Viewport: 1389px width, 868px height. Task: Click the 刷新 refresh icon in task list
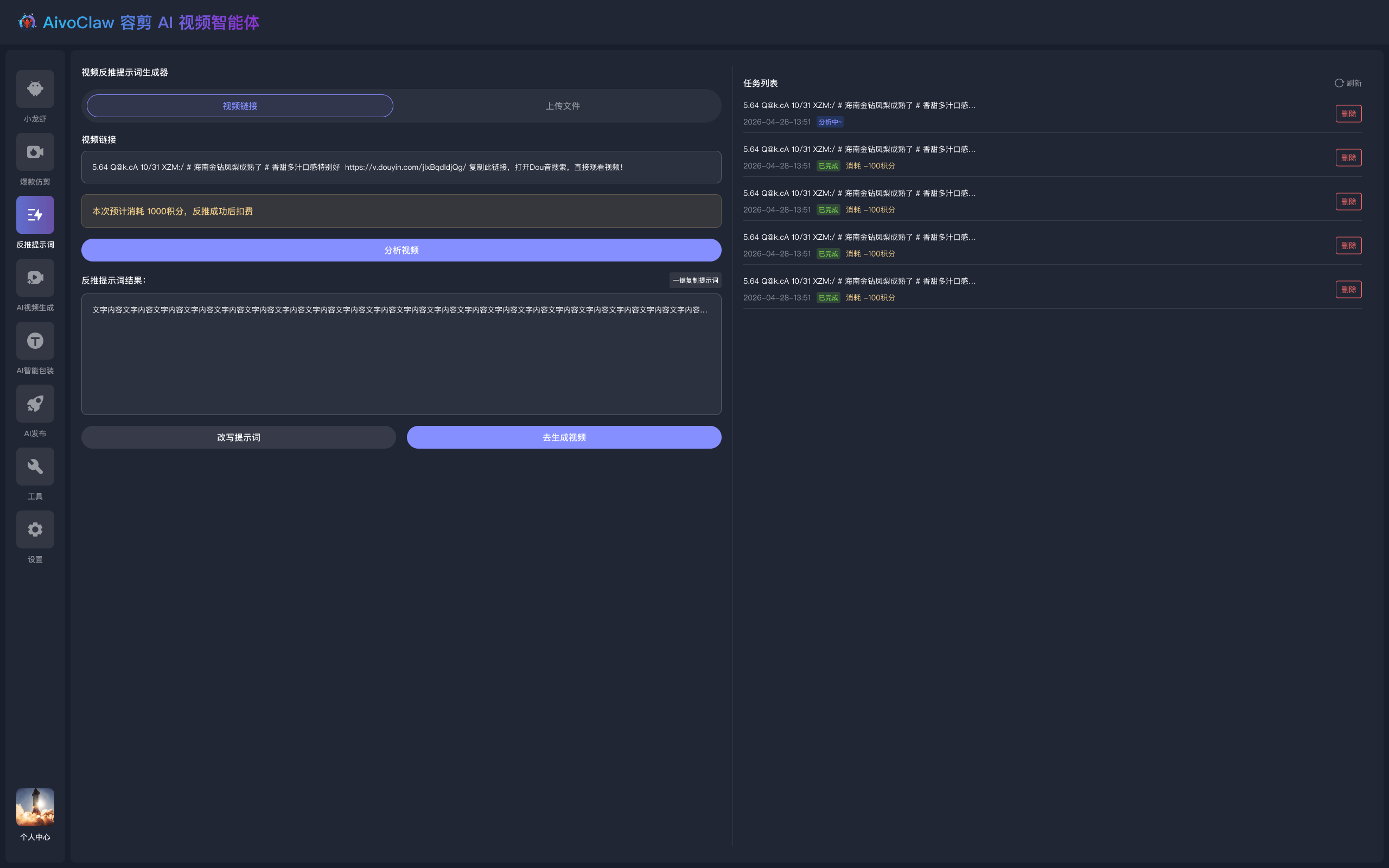point(1339,83)
